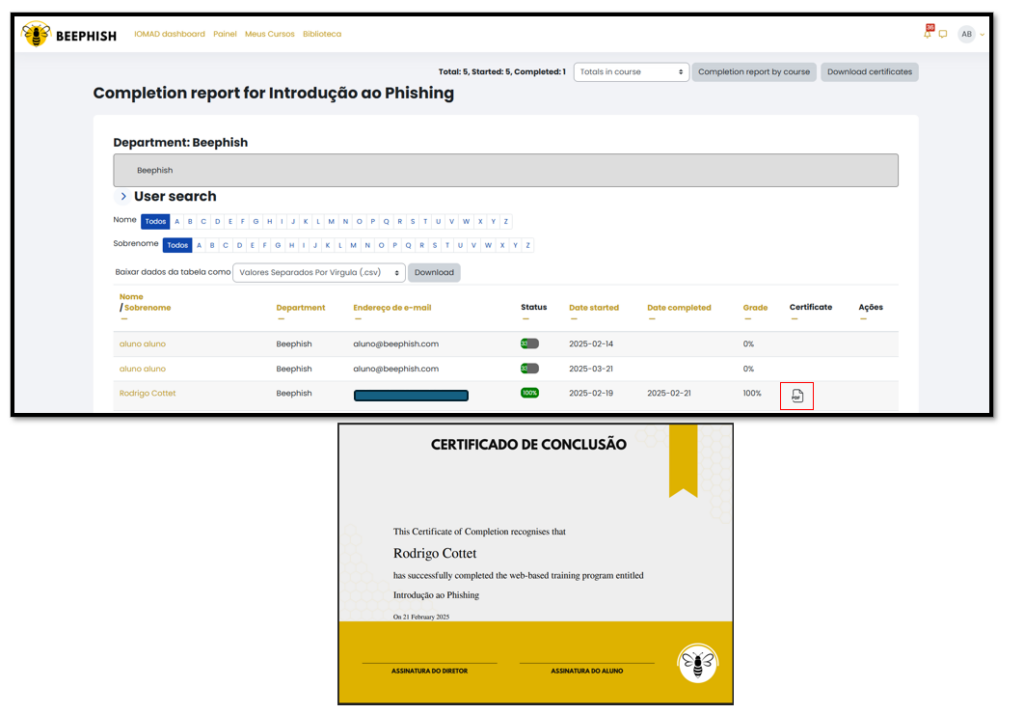Sort table by Sobrenome column
The width and height of the screenshot is (1024, 714).
coord(148,308)
